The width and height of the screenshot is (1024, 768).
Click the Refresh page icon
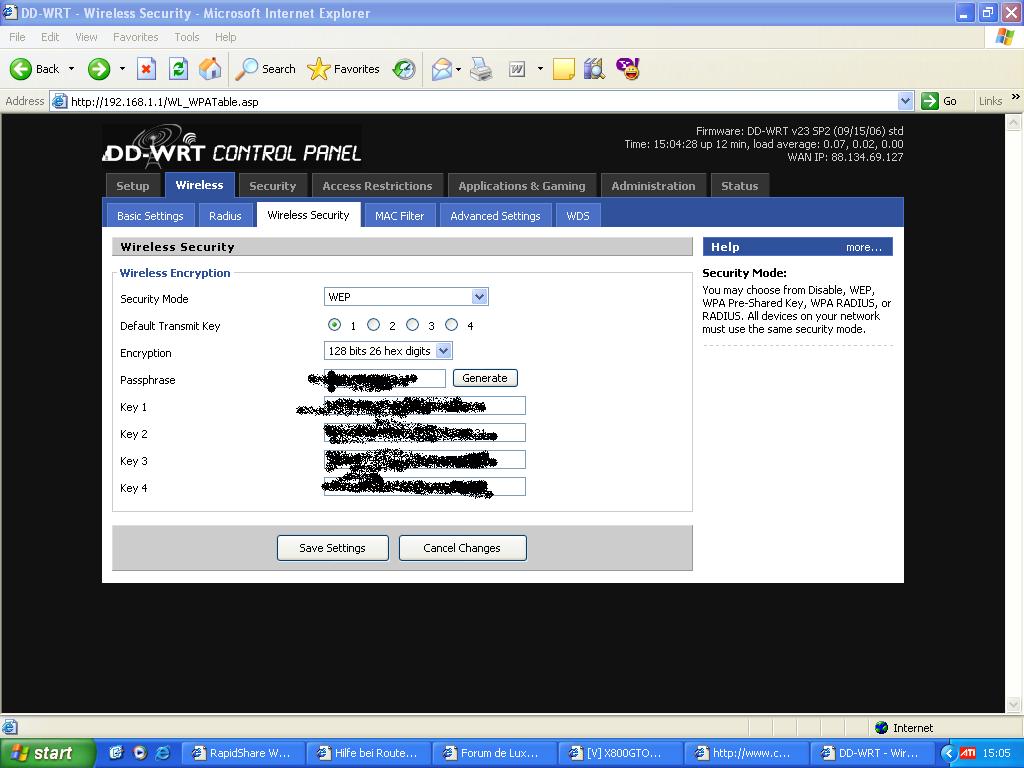pos(178,69)
